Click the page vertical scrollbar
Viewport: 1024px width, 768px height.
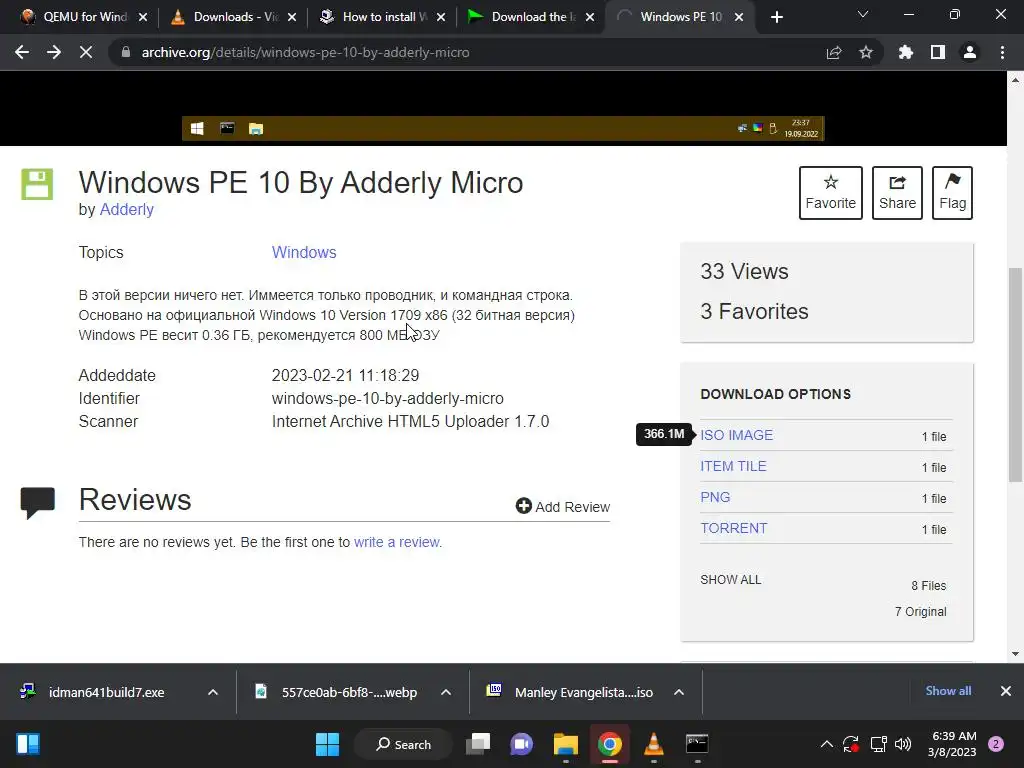click(x=1015, y=375)
